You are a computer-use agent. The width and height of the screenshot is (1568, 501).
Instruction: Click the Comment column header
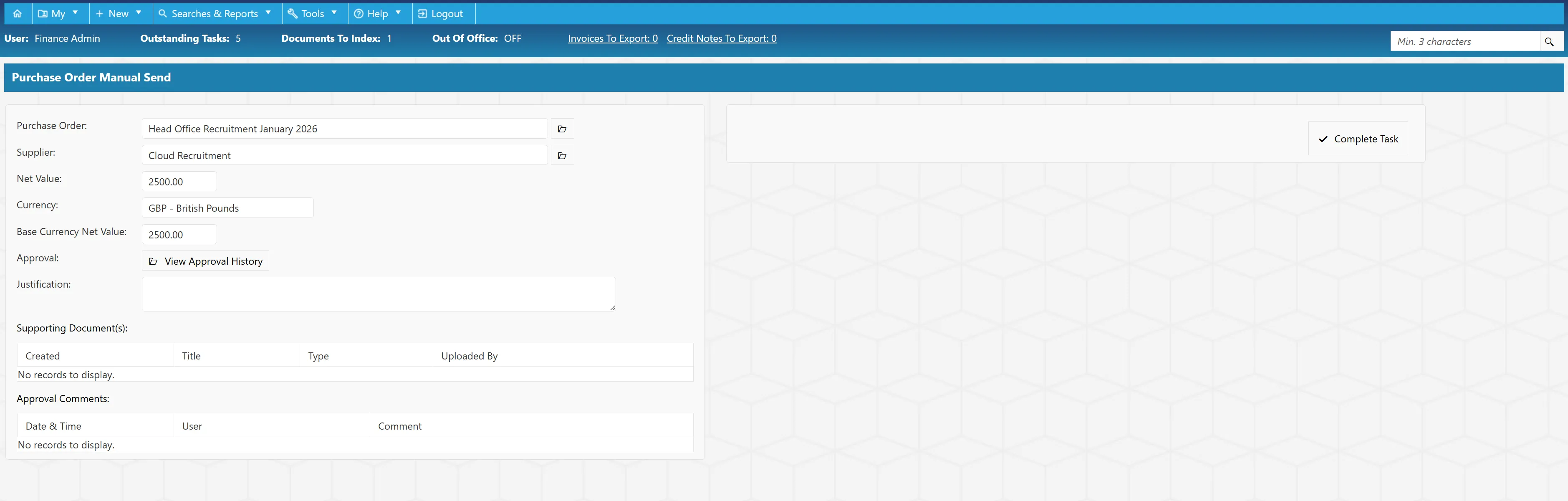tap(531, 426)
